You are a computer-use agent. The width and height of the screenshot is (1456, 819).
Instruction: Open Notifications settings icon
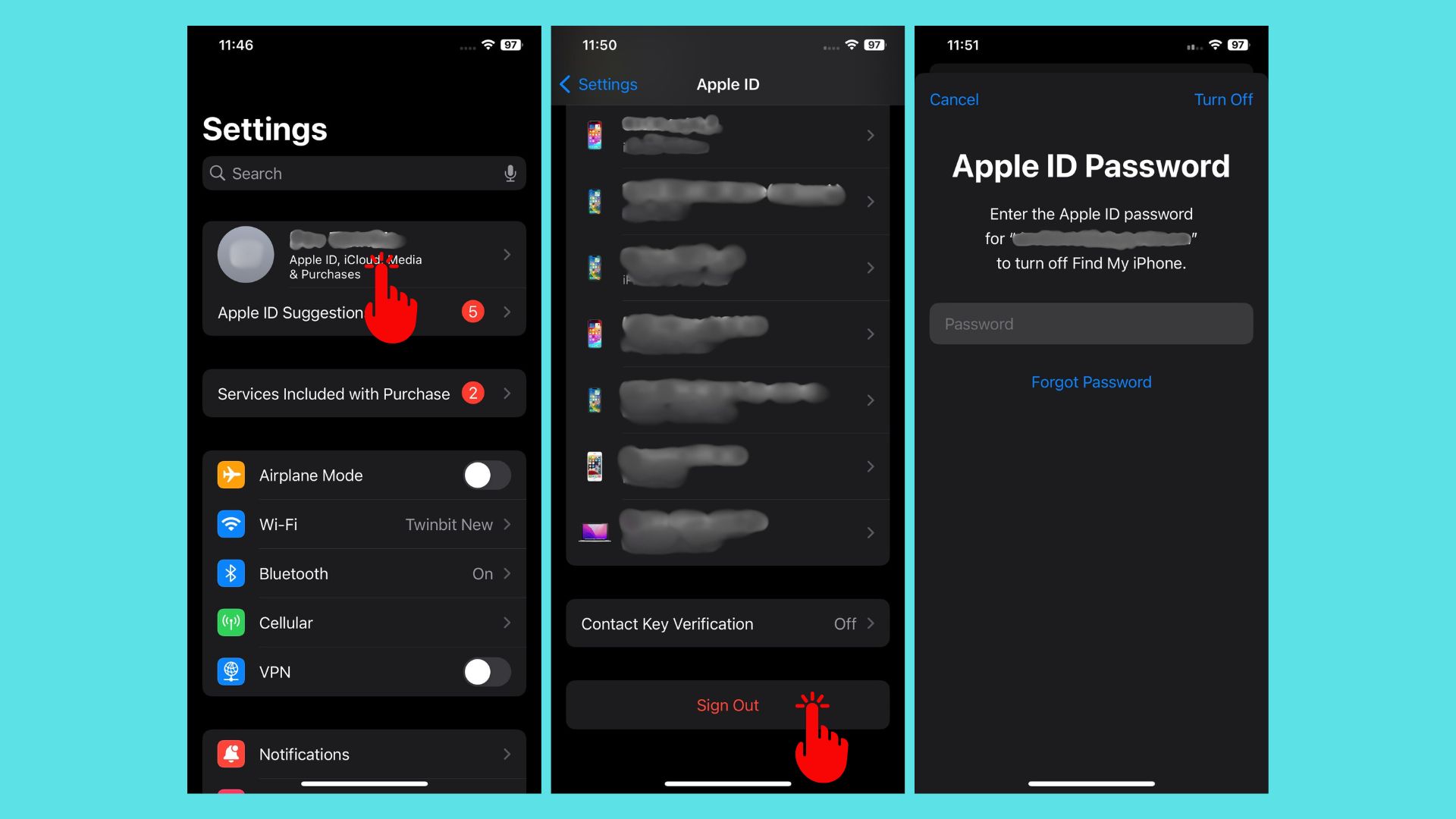[x=231, y=754]
